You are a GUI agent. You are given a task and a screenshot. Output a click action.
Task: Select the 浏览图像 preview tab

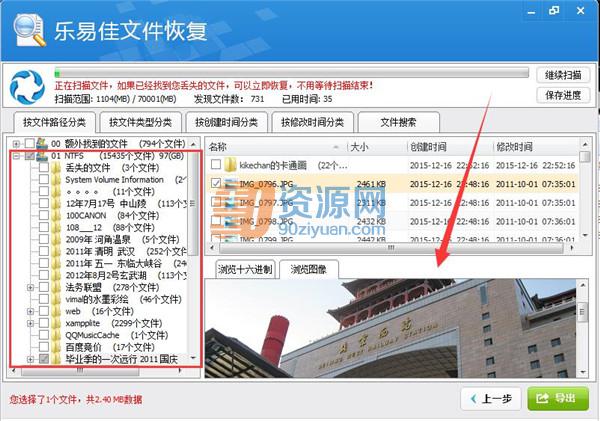coord(308,269)
